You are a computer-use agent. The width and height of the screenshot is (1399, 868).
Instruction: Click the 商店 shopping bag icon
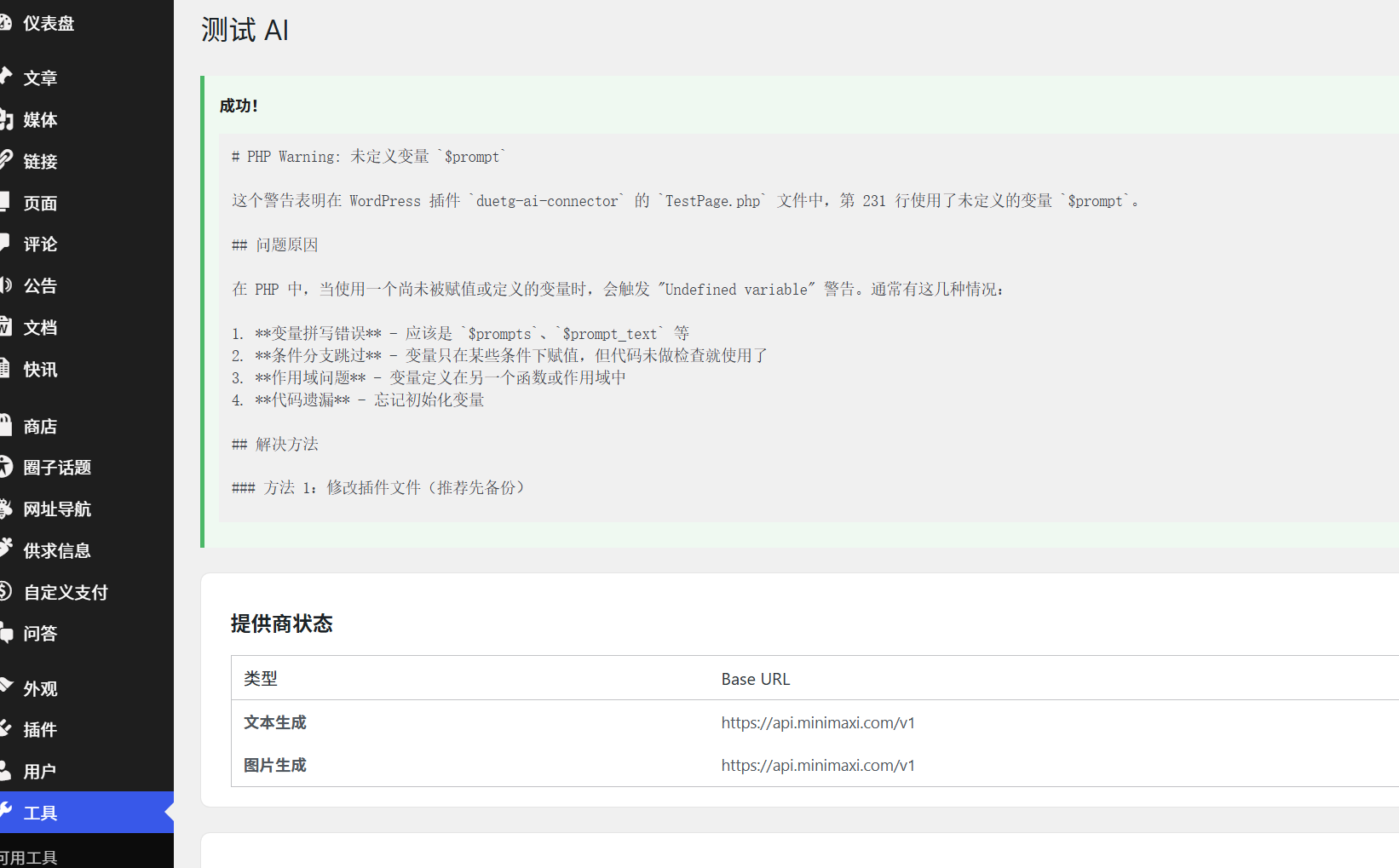tap(4, 425)
